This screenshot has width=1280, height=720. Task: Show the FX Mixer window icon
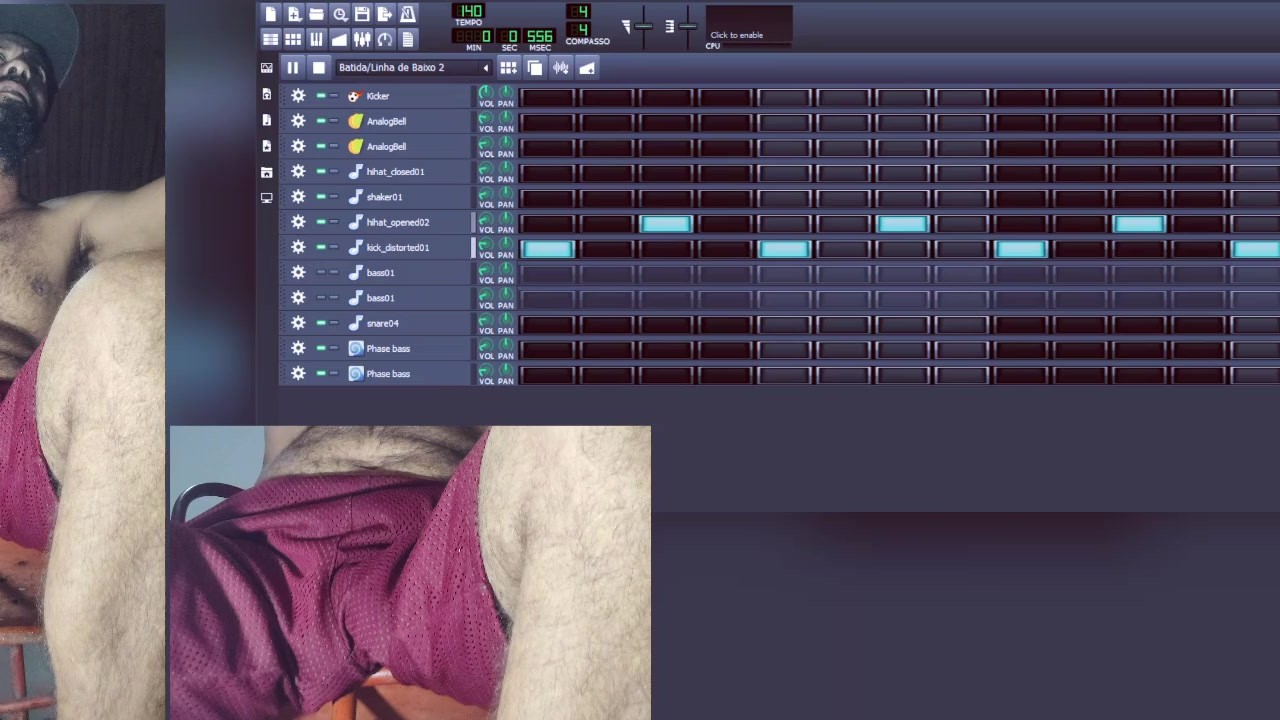point(362,39)
